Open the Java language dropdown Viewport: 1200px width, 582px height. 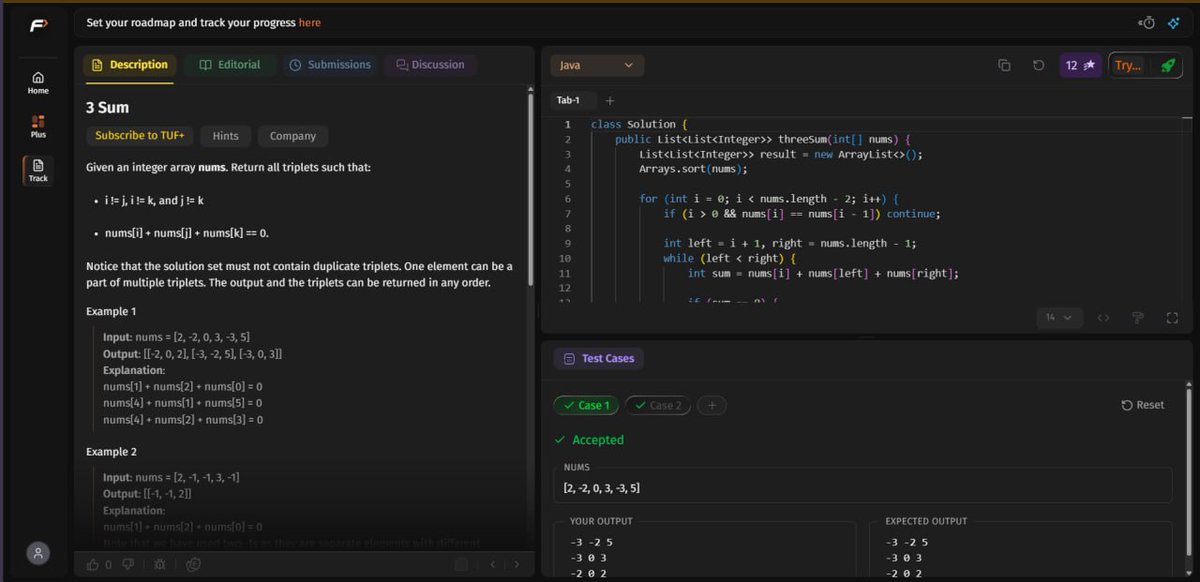click(x=597, y=65)
